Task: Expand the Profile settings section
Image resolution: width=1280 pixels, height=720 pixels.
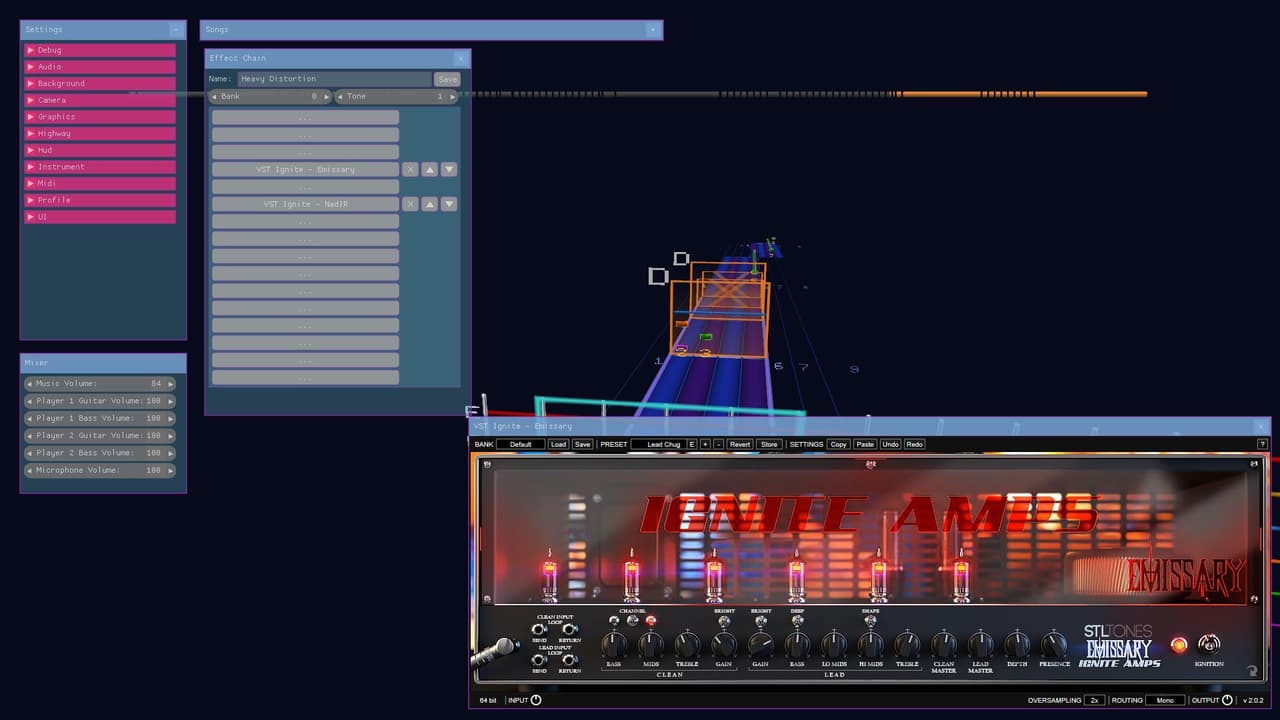Action: [x=100, y=200]
